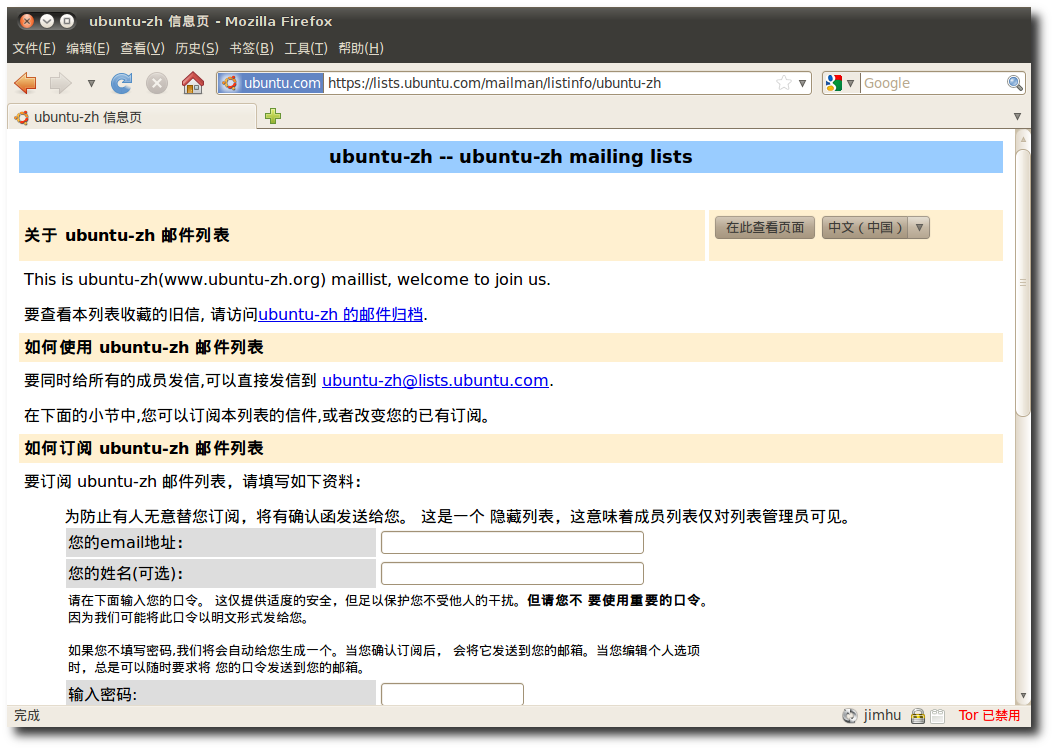The image size is (1054, 750).
Task: Open a new tab with the green plus
Action: (x=273, y=116)
